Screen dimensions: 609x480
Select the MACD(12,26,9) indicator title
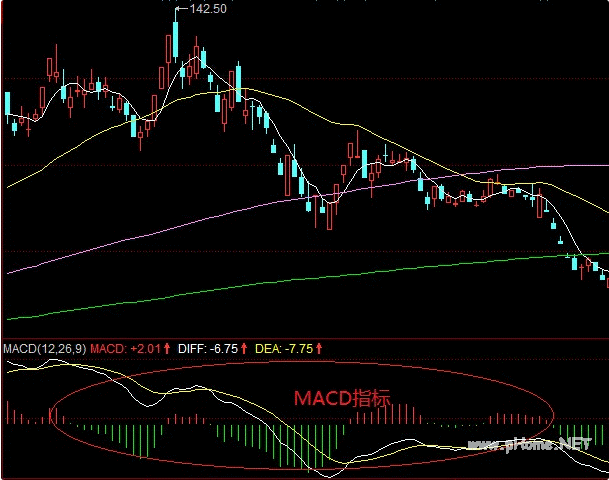pos(44,348)
